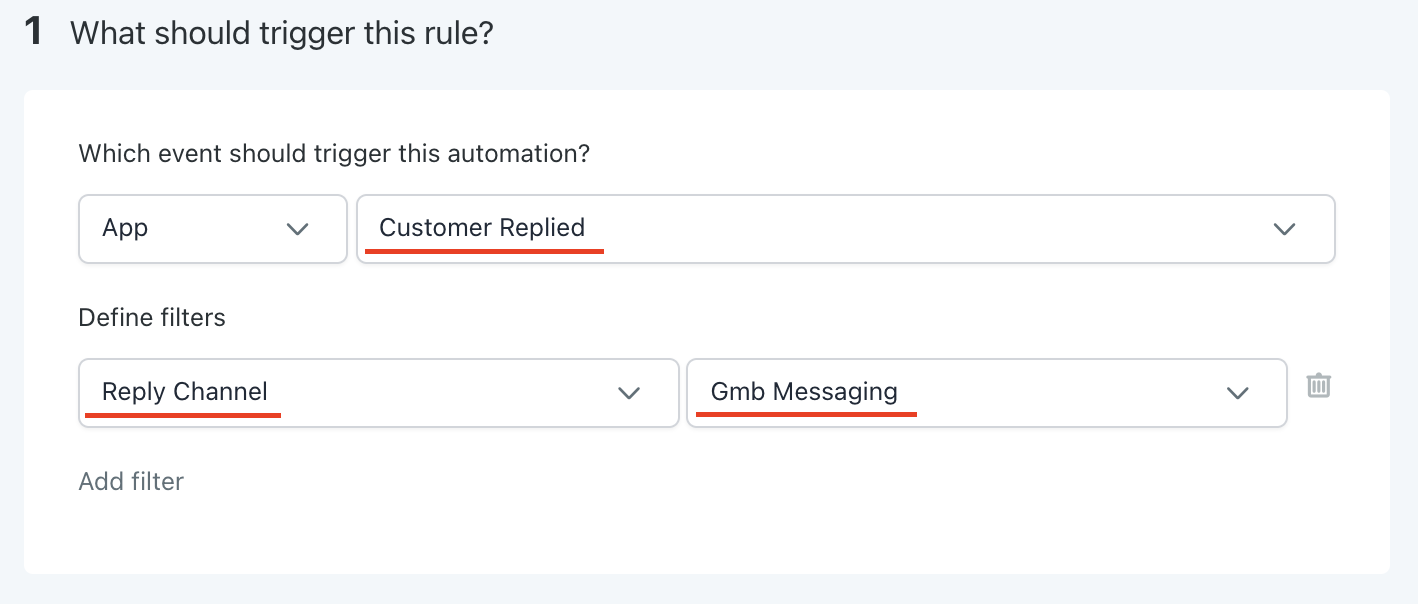This screenshot has width=1418, height=604.
Task: Click the "What should trigger this rule?" heading
Action: coord(281,33)
